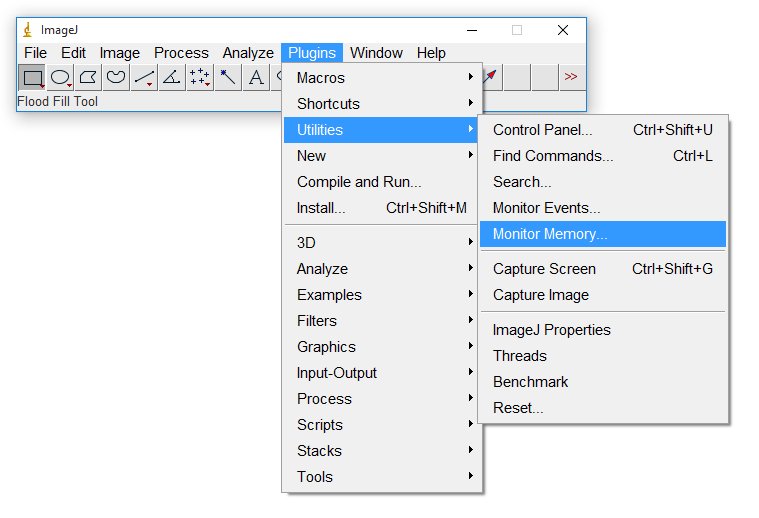Image resolution: width=759 pixels, height=518 pixels.
Task: Expand the New submenu
Action: tap(382, 156)
